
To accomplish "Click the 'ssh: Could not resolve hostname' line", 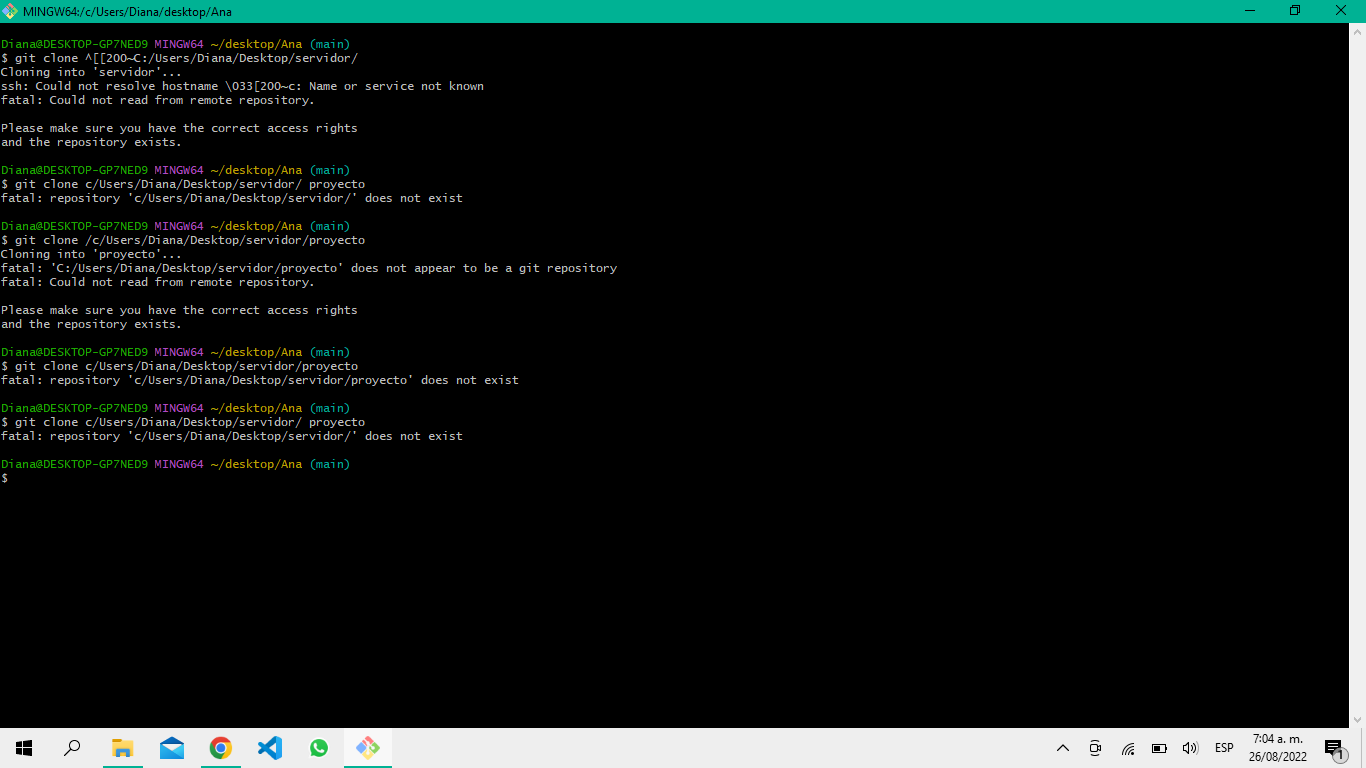I will coord(242,86).
